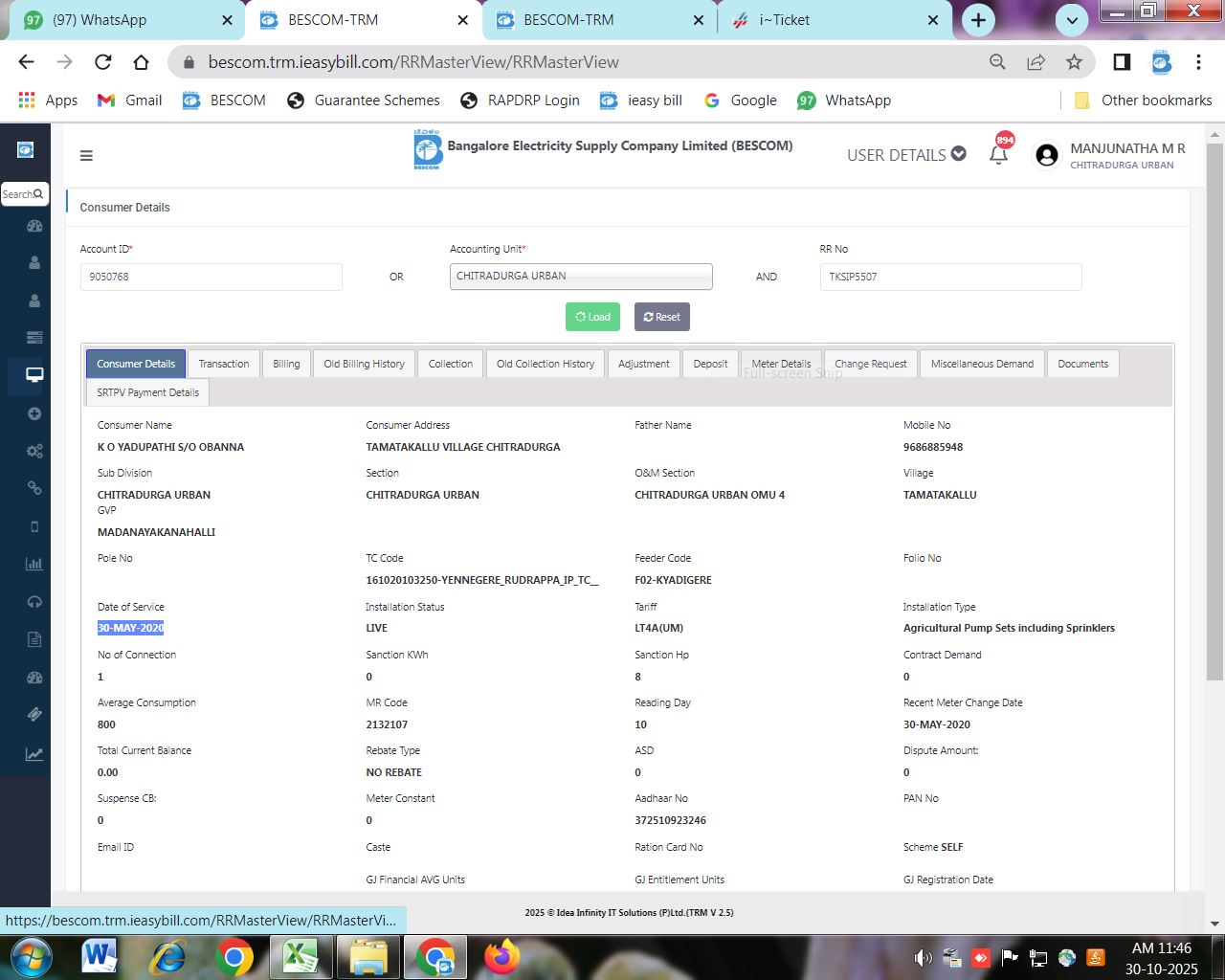This screenshot has width=1225, height=980.
Task: Click the BESCOM logo atop the sidebar
Action: click(x=26, y=149)
